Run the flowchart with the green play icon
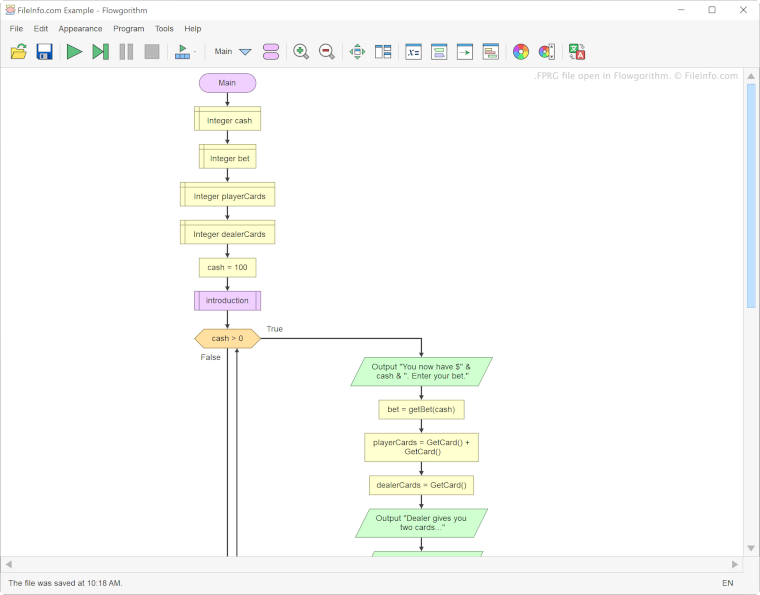The image size is (760, 595). click(74, 51)
